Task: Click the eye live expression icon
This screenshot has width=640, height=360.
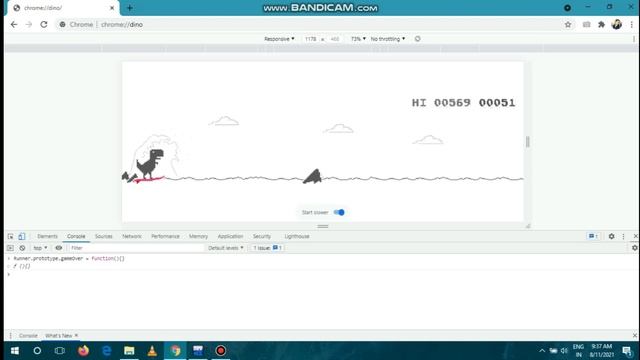Action: point(59,248)
